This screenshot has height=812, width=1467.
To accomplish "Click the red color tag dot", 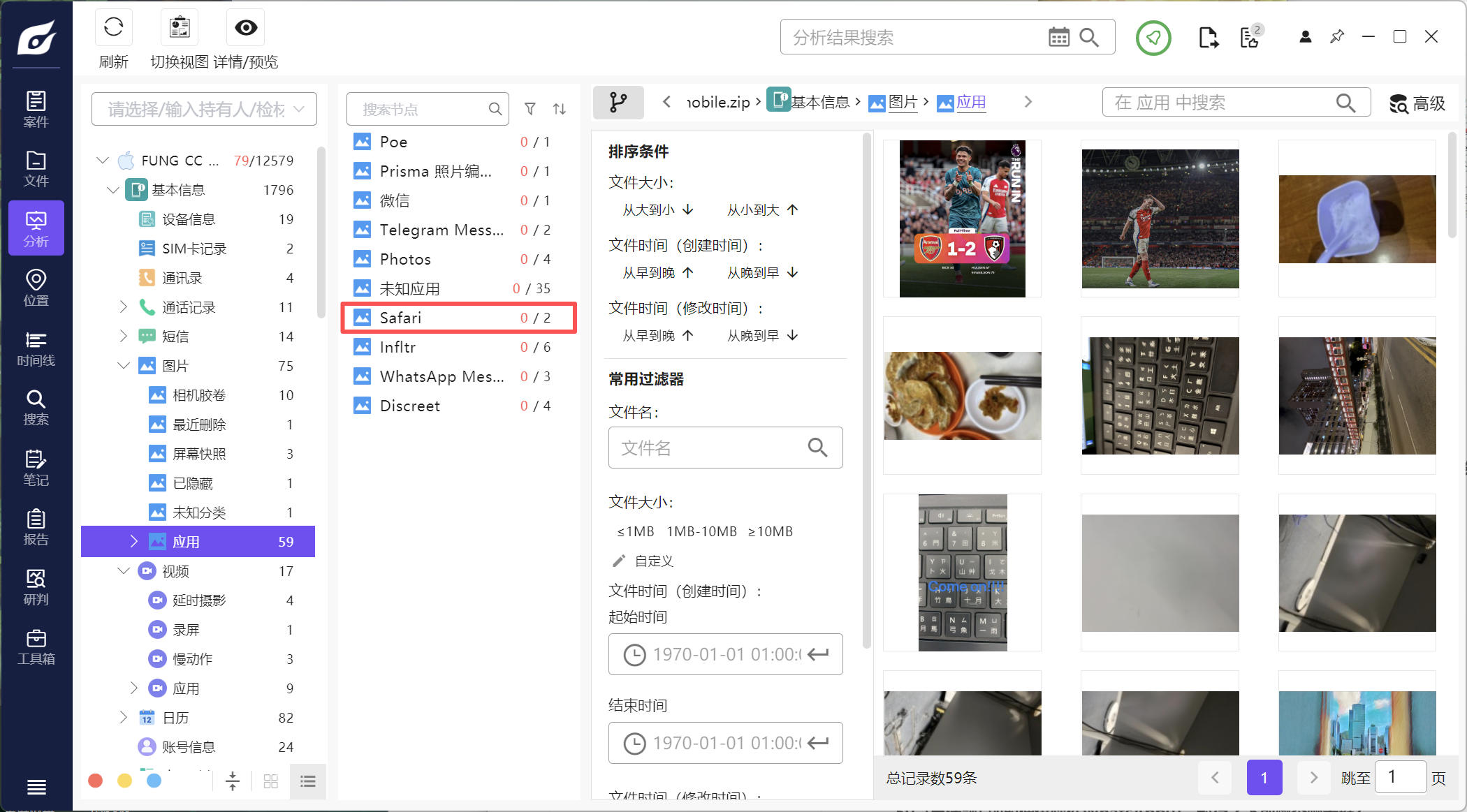I will pyautogui.click(x=96, y=781).
